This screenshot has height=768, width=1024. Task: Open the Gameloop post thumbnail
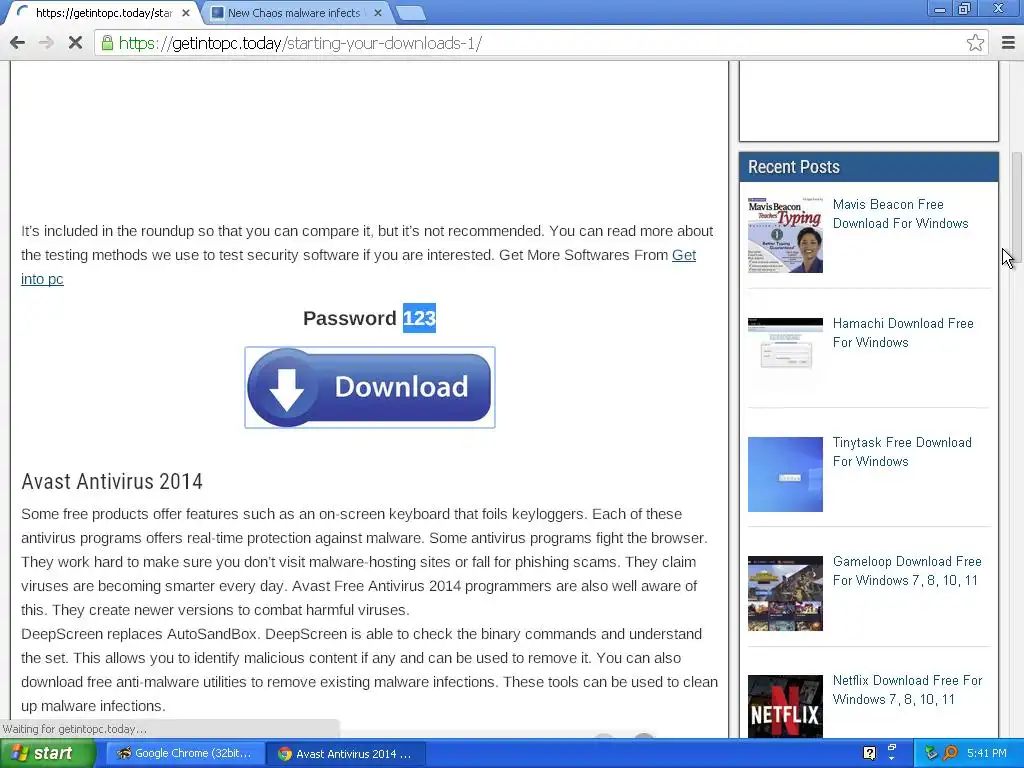[785, 593]
